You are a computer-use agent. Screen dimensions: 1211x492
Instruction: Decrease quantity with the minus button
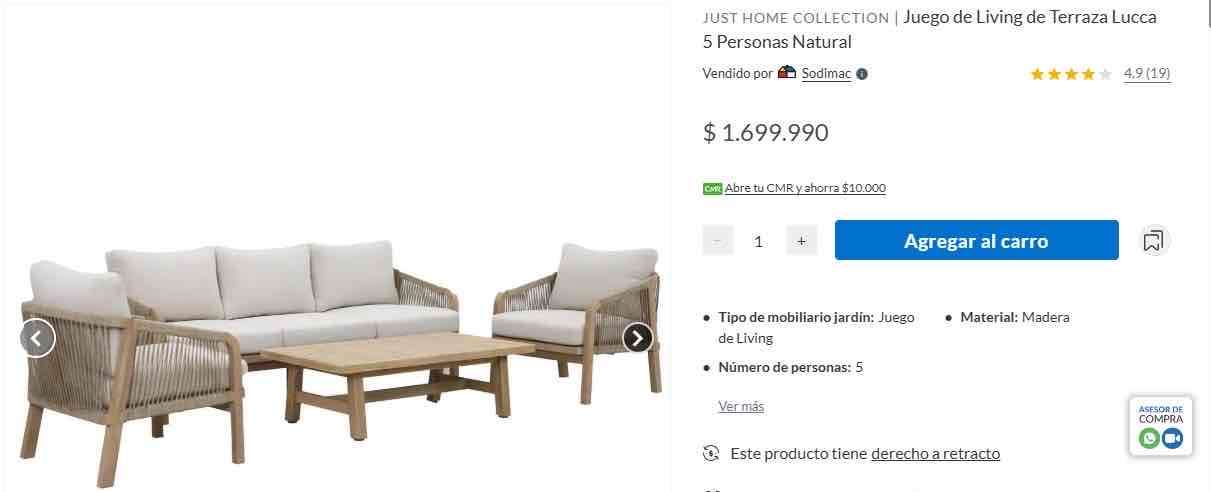click(717, 240)
